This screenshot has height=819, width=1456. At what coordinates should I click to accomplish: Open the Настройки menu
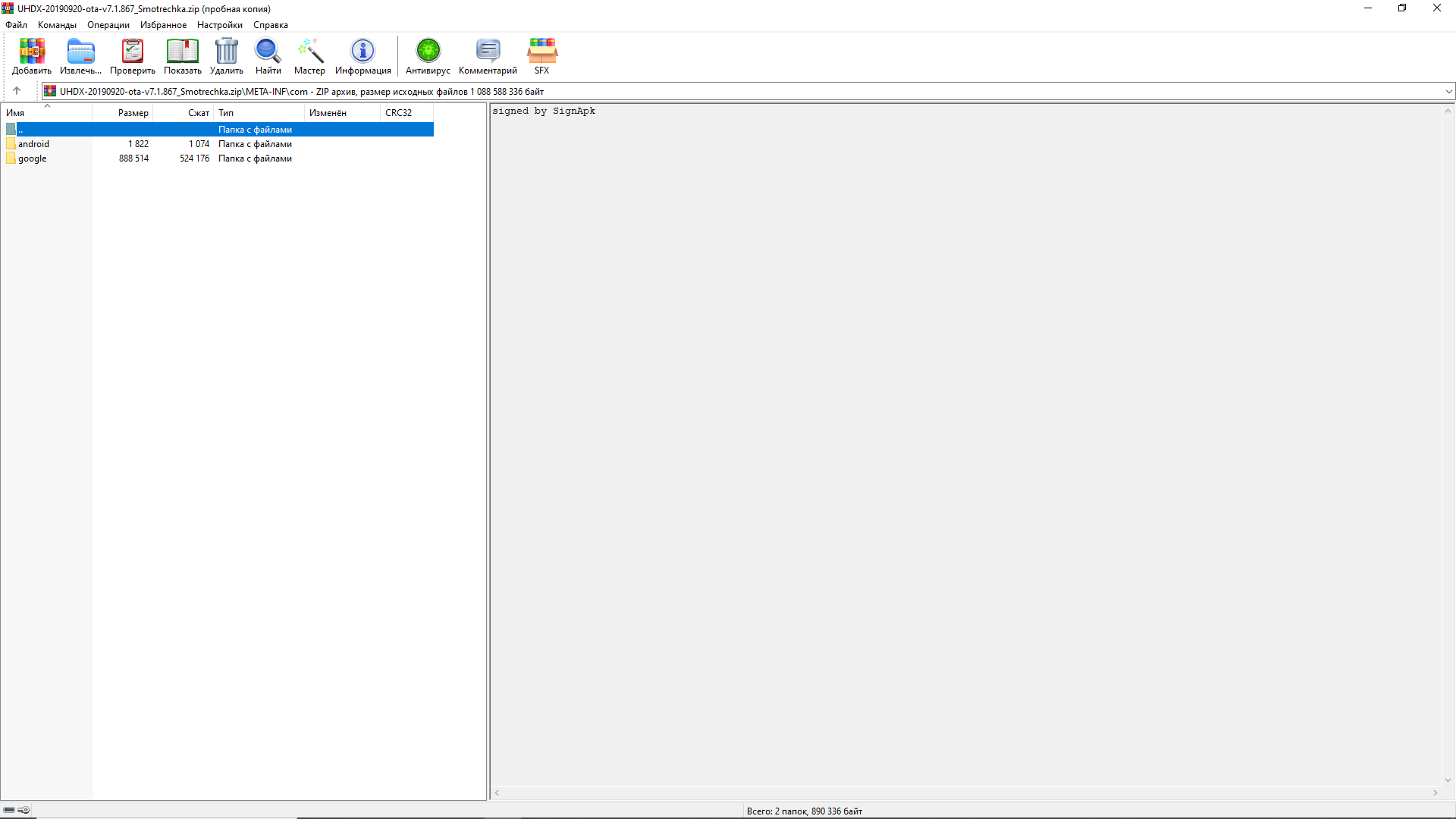coord(219,25)
